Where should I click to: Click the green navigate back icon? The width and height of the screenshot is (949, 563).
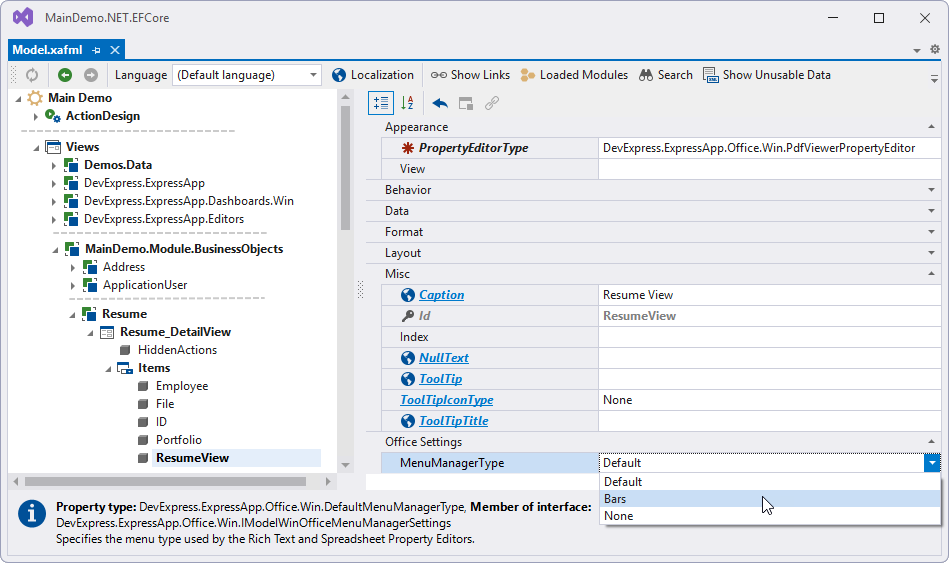(65, 75)
